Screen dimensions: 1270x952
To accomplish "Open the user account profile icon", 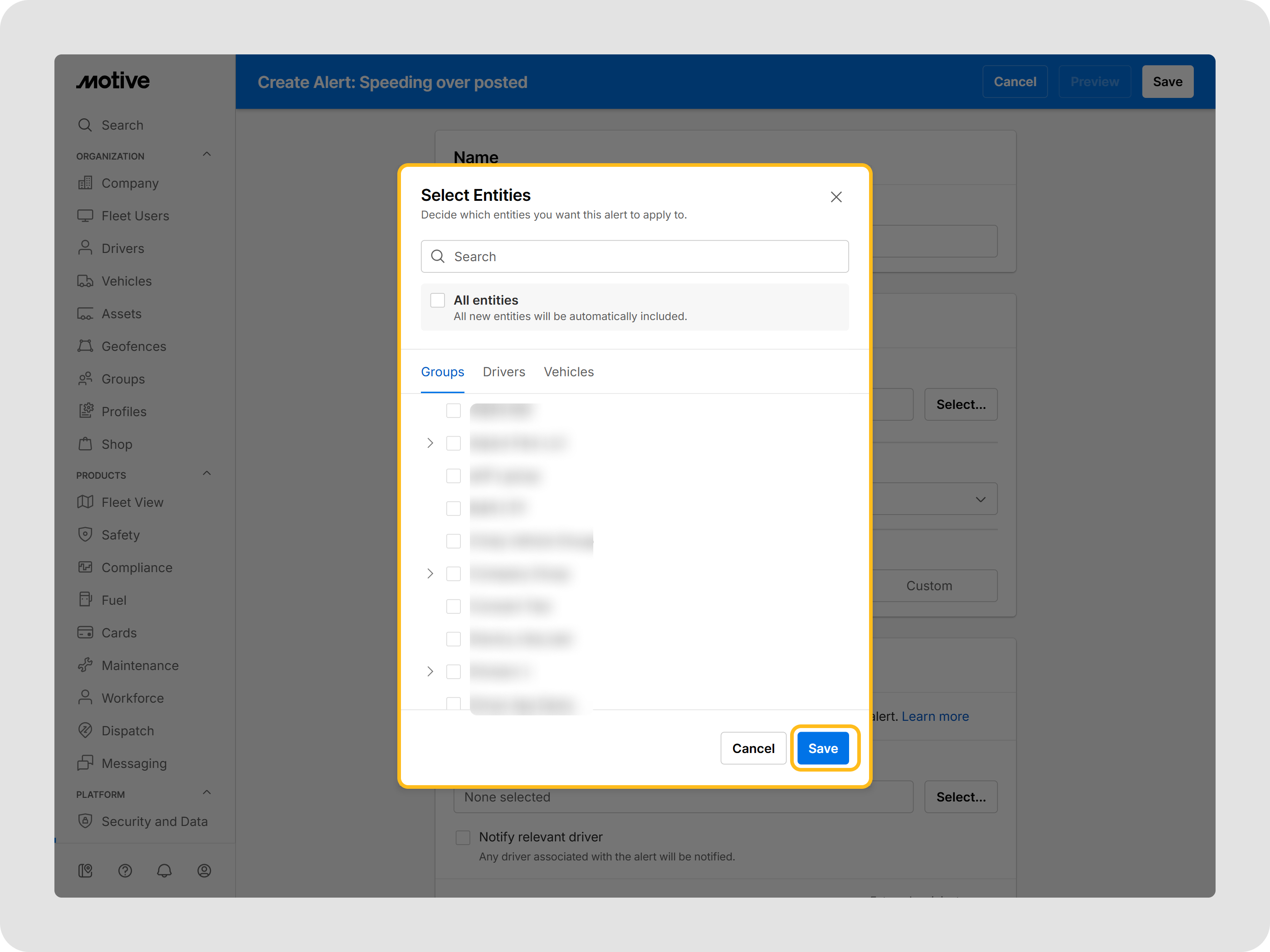I will click(x=205, y=871).
